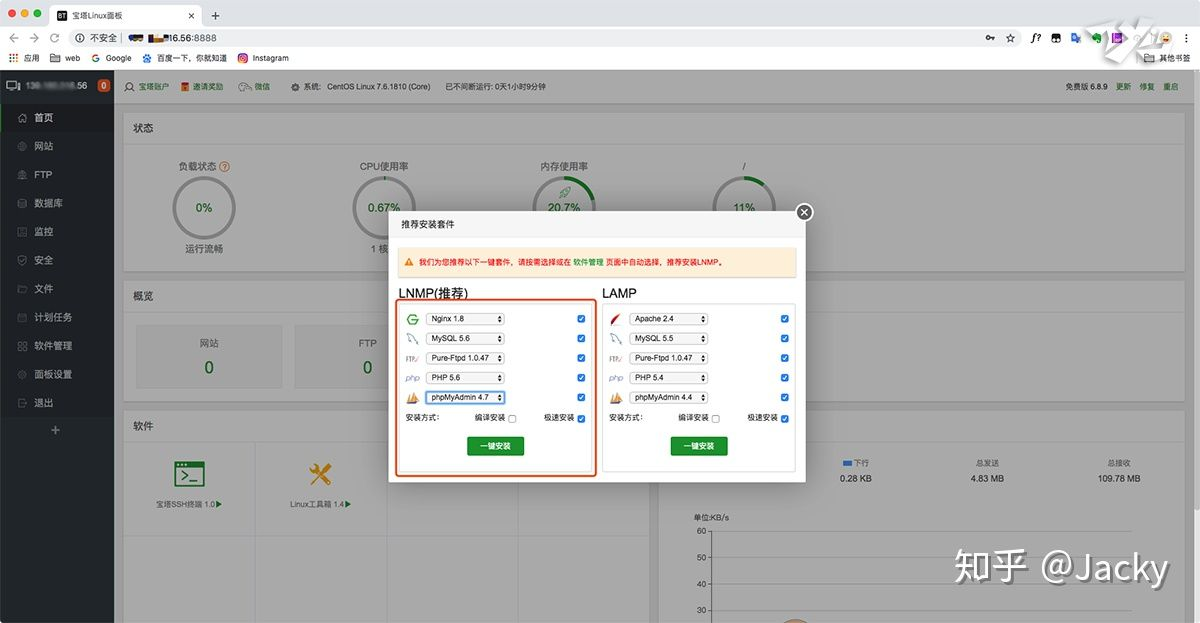Open the Google bookmark
This screenshot has width=1200, height=623.
111,58
